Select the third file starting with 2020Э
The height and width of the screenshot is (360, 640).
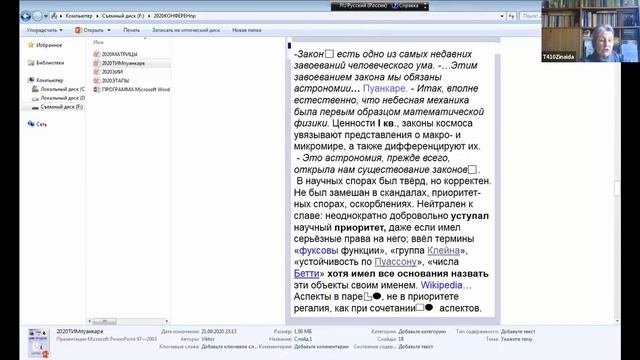(x=112, y=72)
